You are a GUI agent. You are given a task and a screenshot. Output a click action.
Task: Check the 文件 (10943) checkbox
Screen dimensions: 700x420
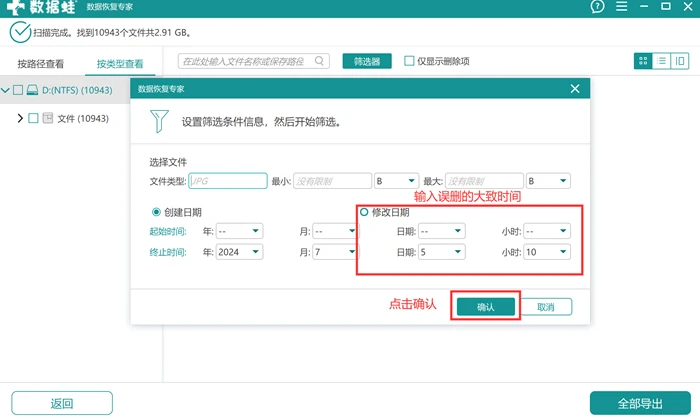pyautogui.click(x=33, y=118)
